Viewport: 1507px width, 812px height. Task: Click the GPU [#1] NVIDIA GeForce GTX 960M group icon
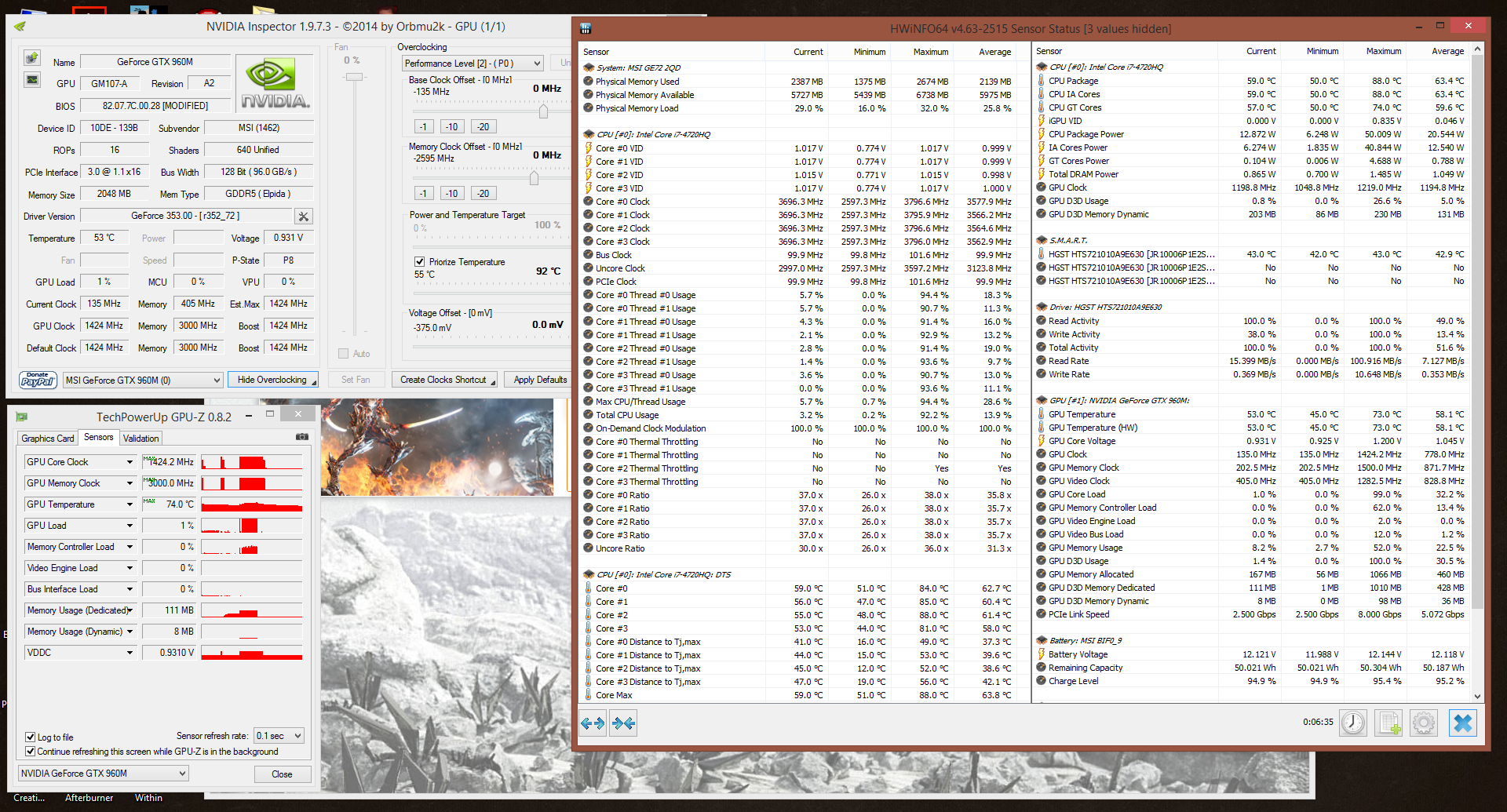coord(1041,400)
